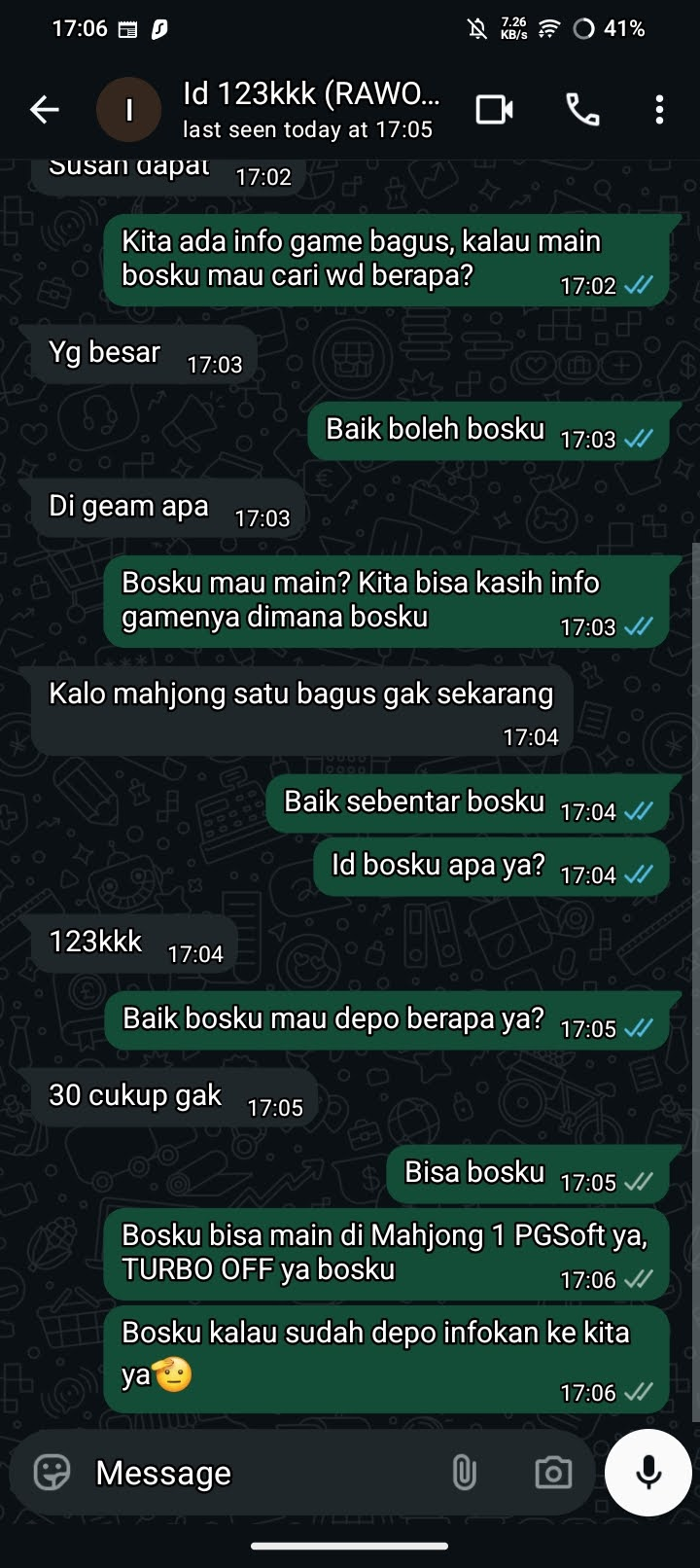Open contact profile picture avatar
Image resolution: width=700 pixels, height=1568 pixels.
click(128, 110)
